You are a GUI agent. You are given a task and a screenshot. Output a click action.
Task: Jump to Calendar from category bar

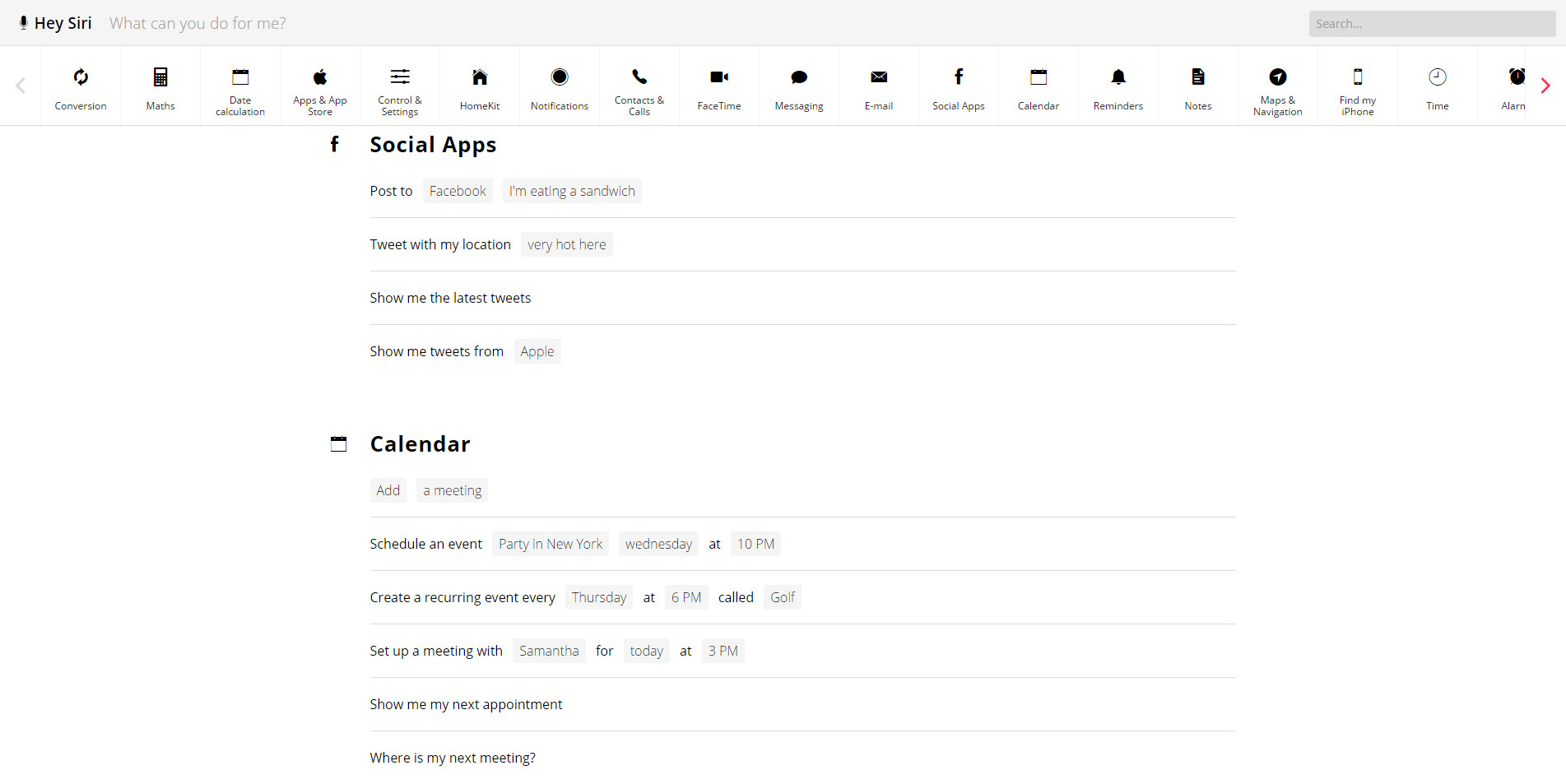pos(1039,86)
